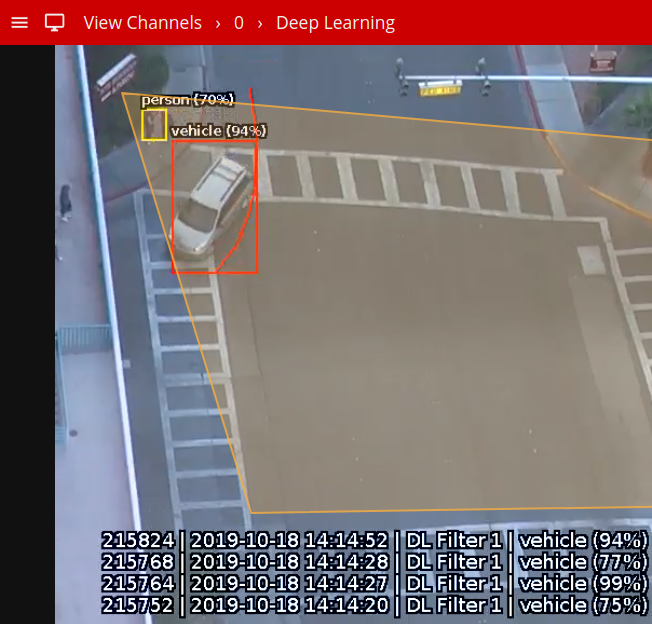Screen dimensions: 652x624
Task: Select event 215824 vehicle (94%) log entry
Action: 375,540
